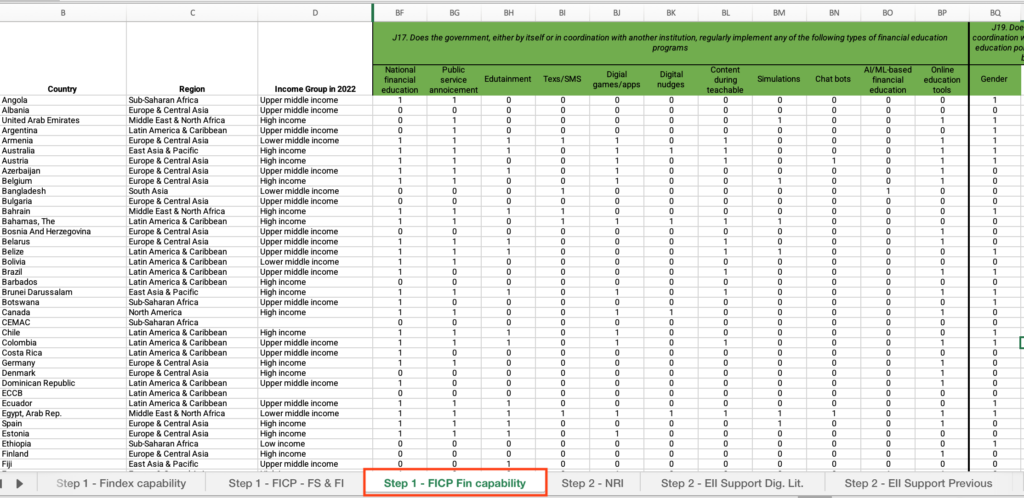
Task: Select column BJ header
Action: click(x=616, y=12)
